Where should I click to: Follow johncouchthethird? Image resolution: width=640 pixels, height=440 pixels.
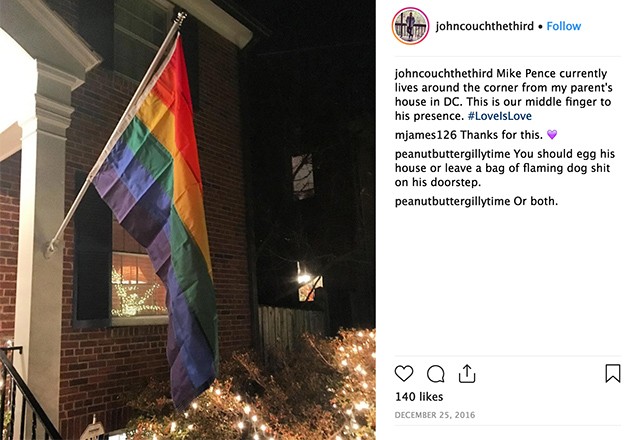click(x=564, y=26)
